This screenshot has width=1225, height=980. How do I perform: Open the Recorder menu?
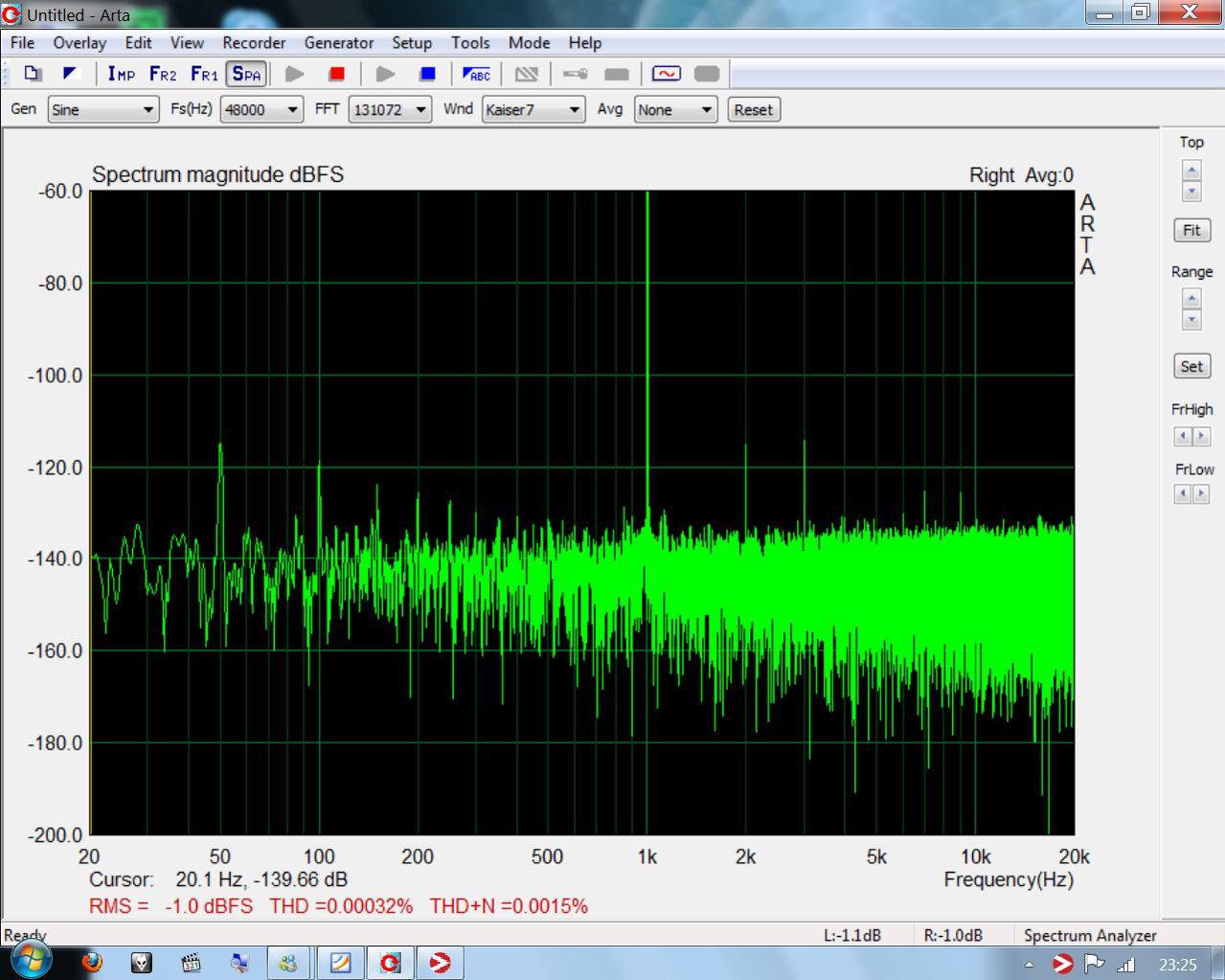[254, 42]
